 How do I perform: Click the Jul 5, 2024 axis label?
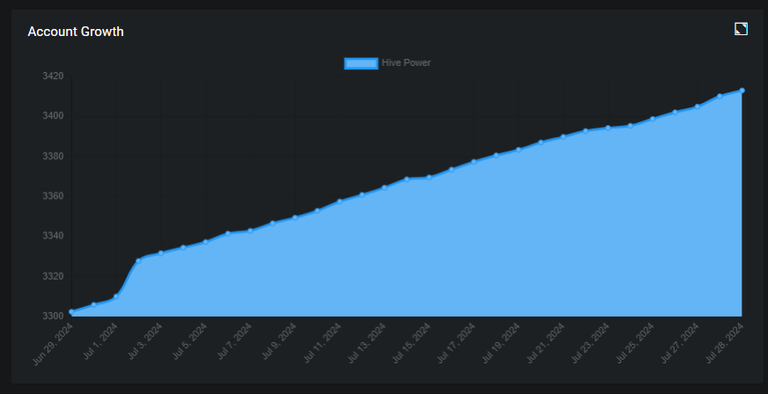click(190, 342)
